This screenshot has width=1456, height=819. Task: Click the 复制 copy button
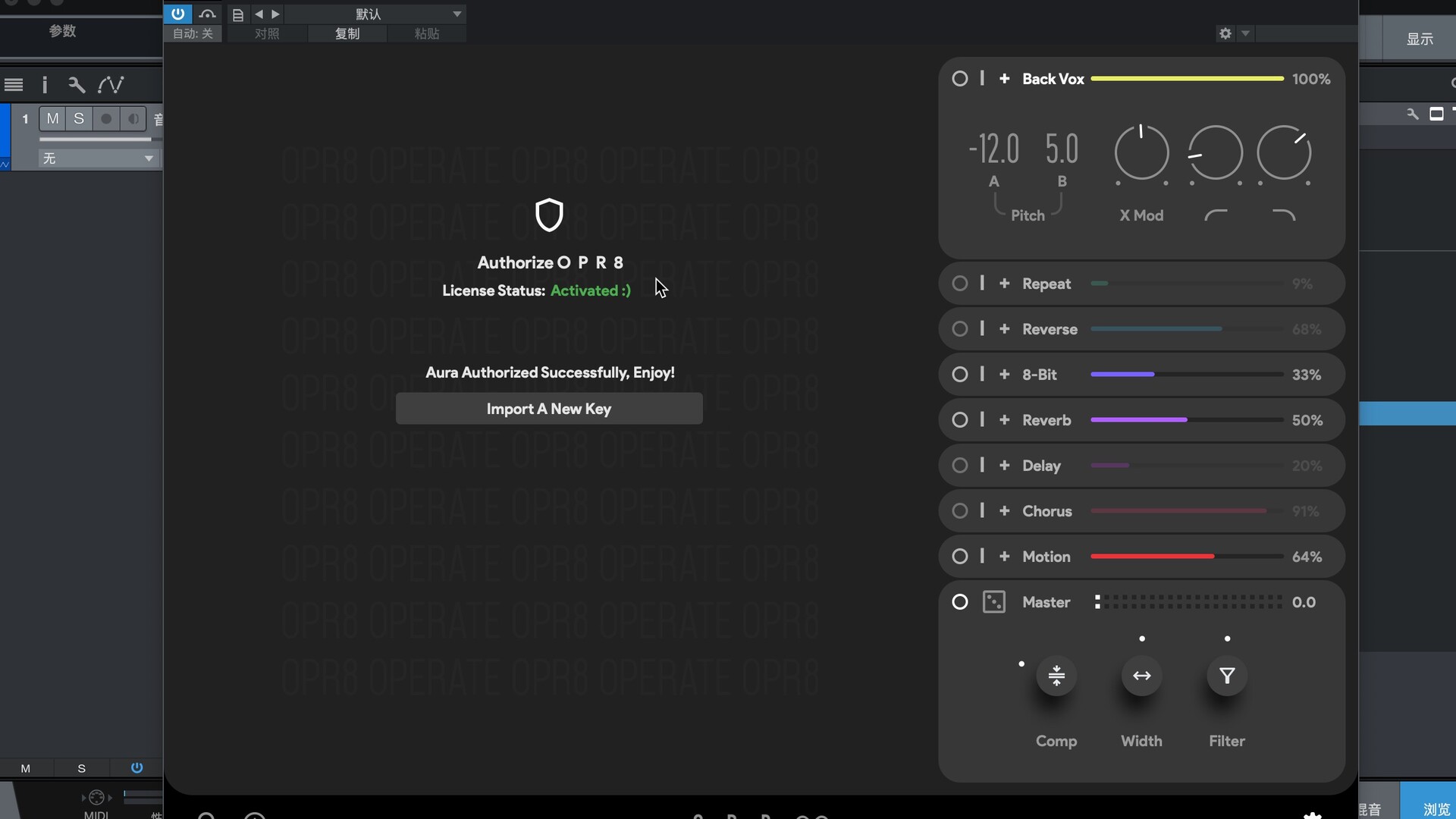pyautogui.click(x=347, y=33)
